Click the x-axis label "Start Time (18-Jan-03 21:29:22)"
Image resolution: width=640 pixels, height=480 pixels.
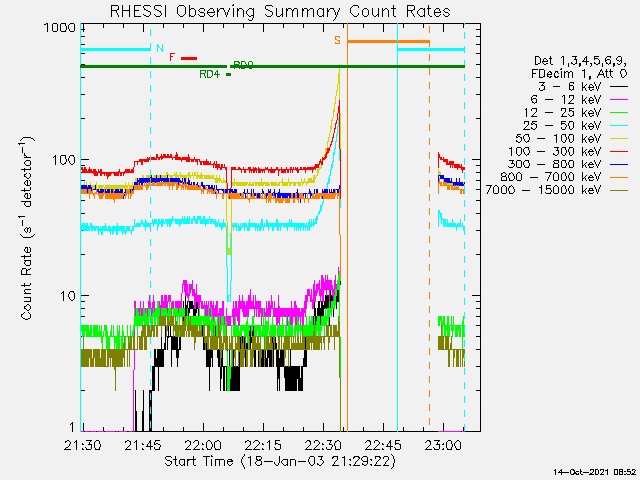[280, 461]
